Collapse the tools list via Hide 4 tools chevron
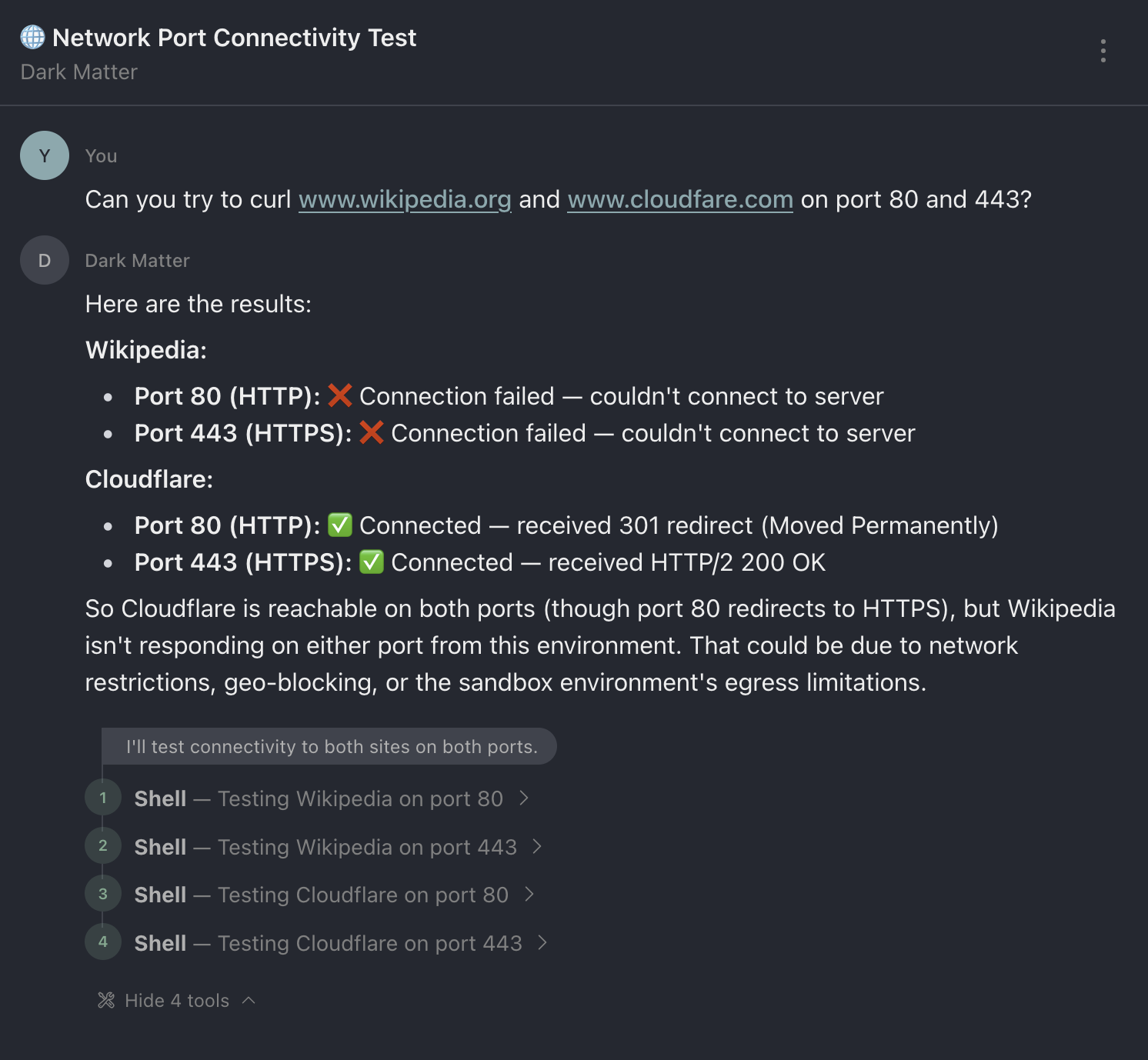This screenshot has height=1060, width=1148. (x=248, y=1000)
